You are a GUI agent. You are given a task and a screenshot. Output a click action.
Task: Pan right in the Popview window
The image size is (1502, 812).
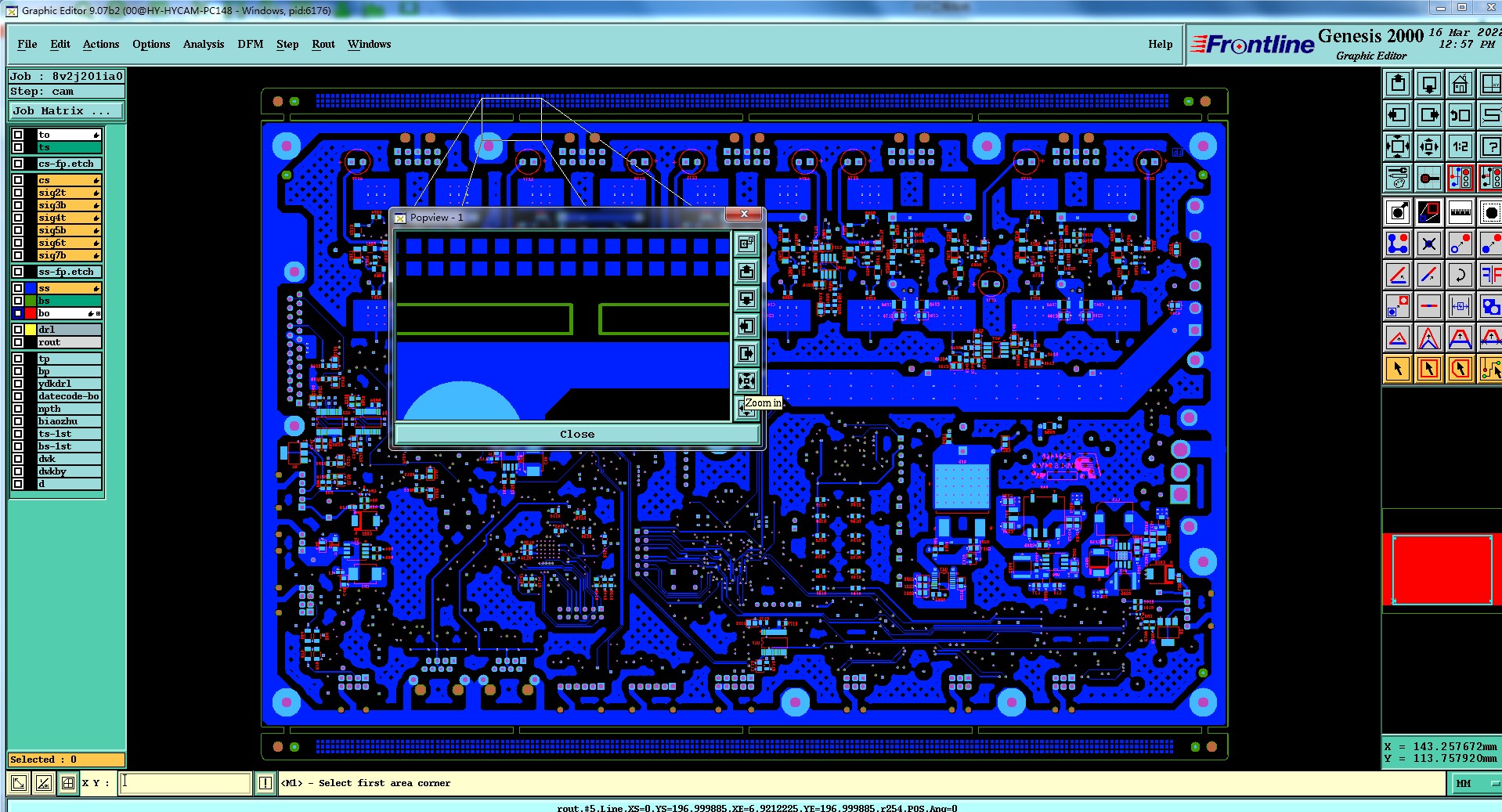pyautogui.click(x=746, y=353)
